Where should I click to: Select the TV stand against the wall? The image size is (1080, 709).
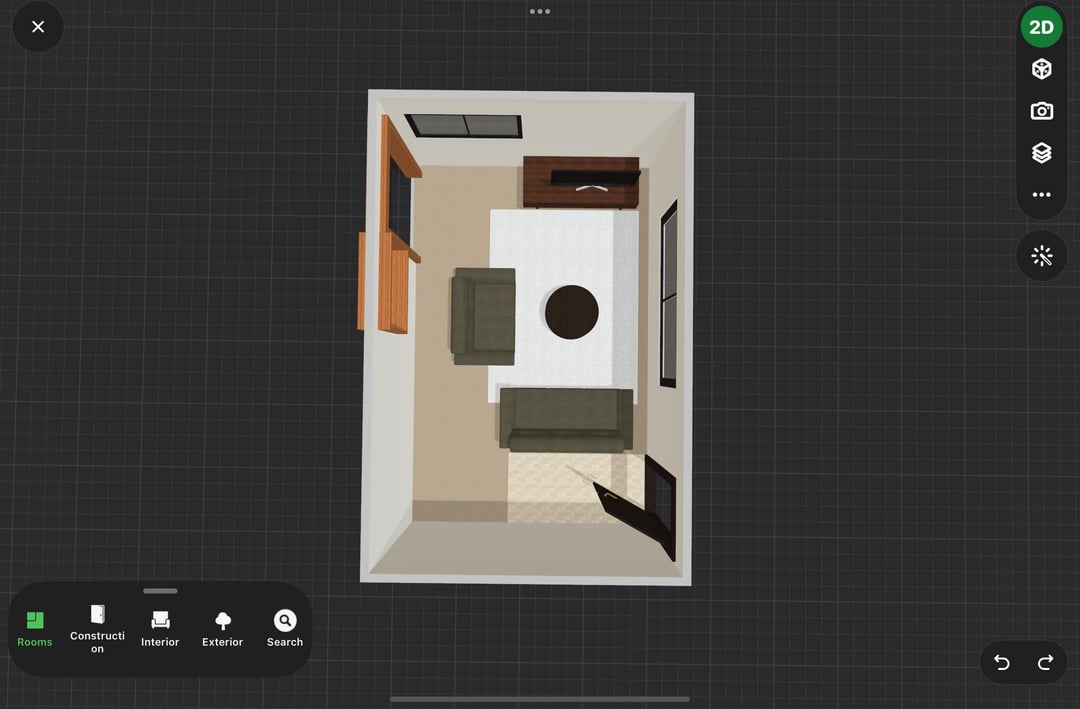(580, 181)
